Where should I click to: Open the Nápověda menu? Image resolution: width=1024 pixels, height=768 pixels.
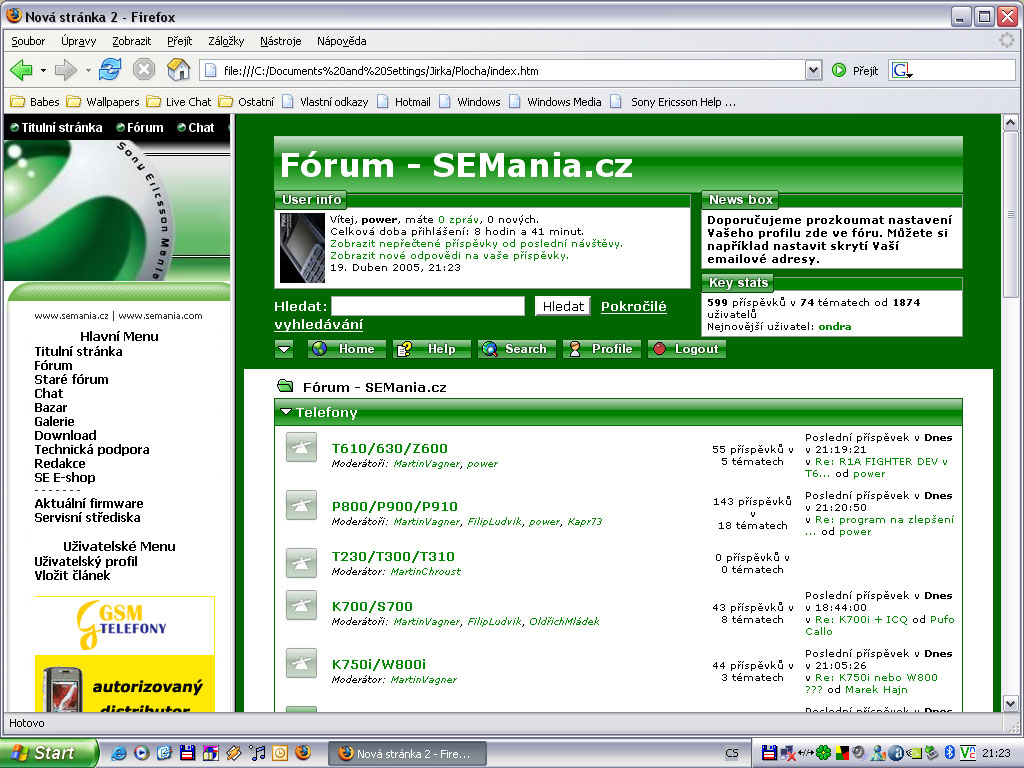342,41
